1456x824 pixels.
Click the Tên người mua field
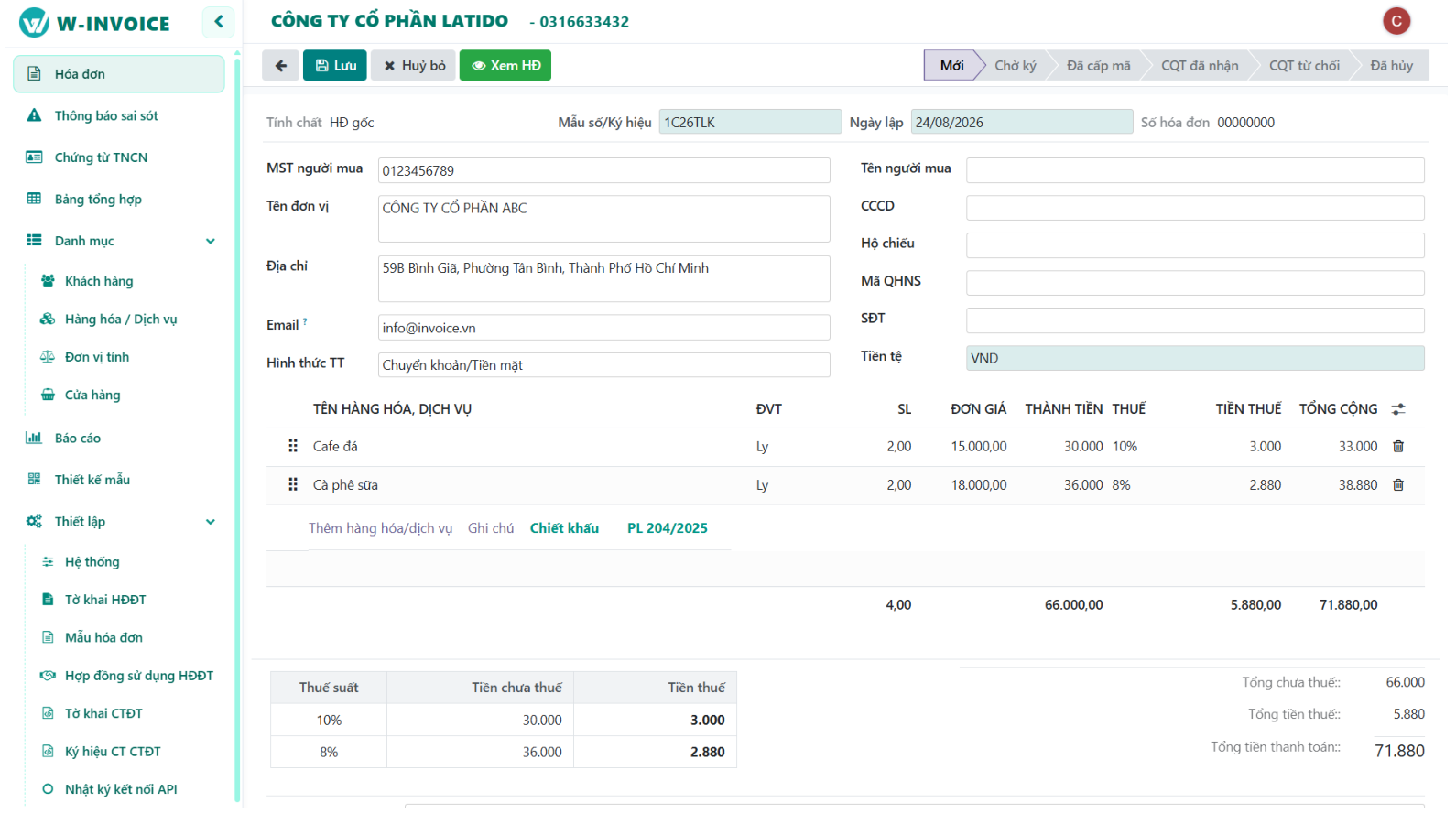click(x=1195, y=170)
